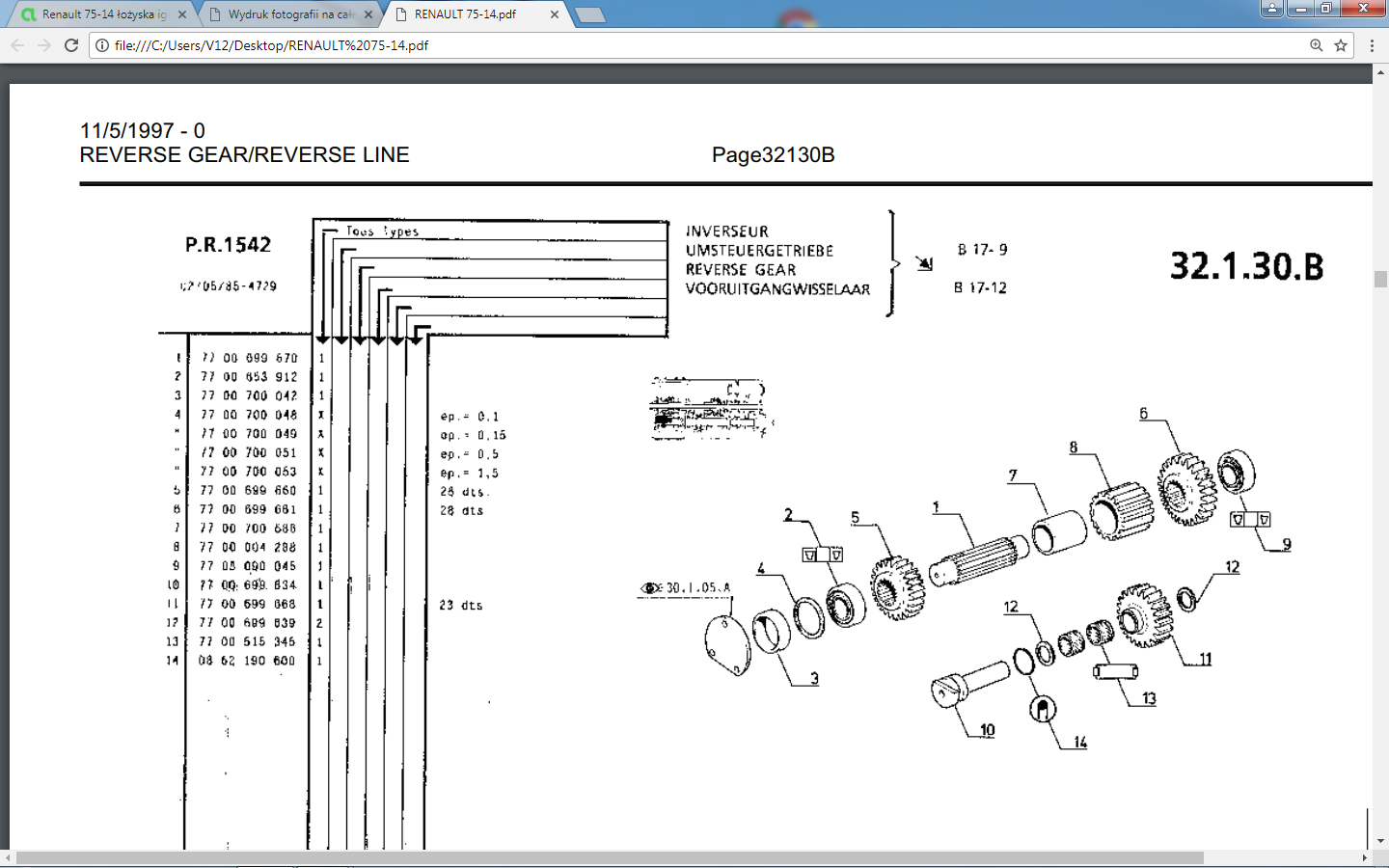Click the vertical scrollbar thumb
The height and width of the screenshot is (868, 1389).
(1380, 280)
